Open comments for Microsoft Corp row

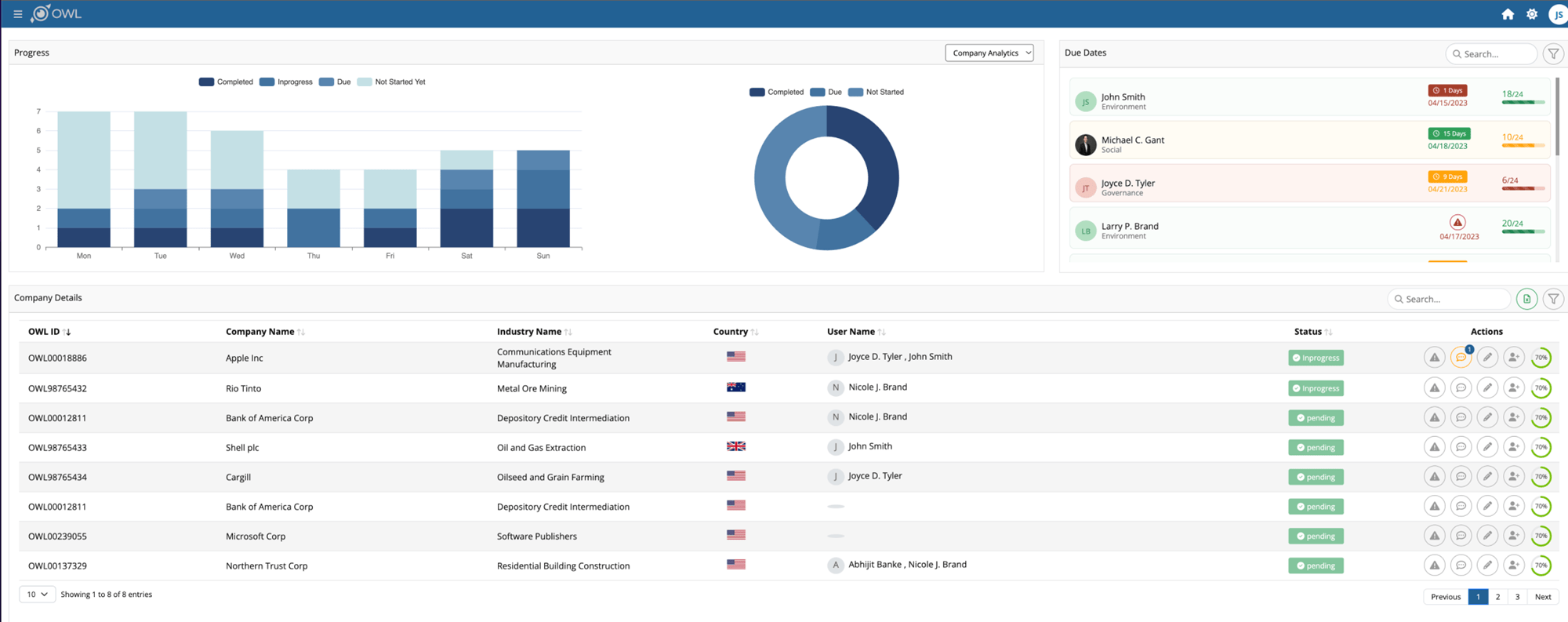[1461, 536]
